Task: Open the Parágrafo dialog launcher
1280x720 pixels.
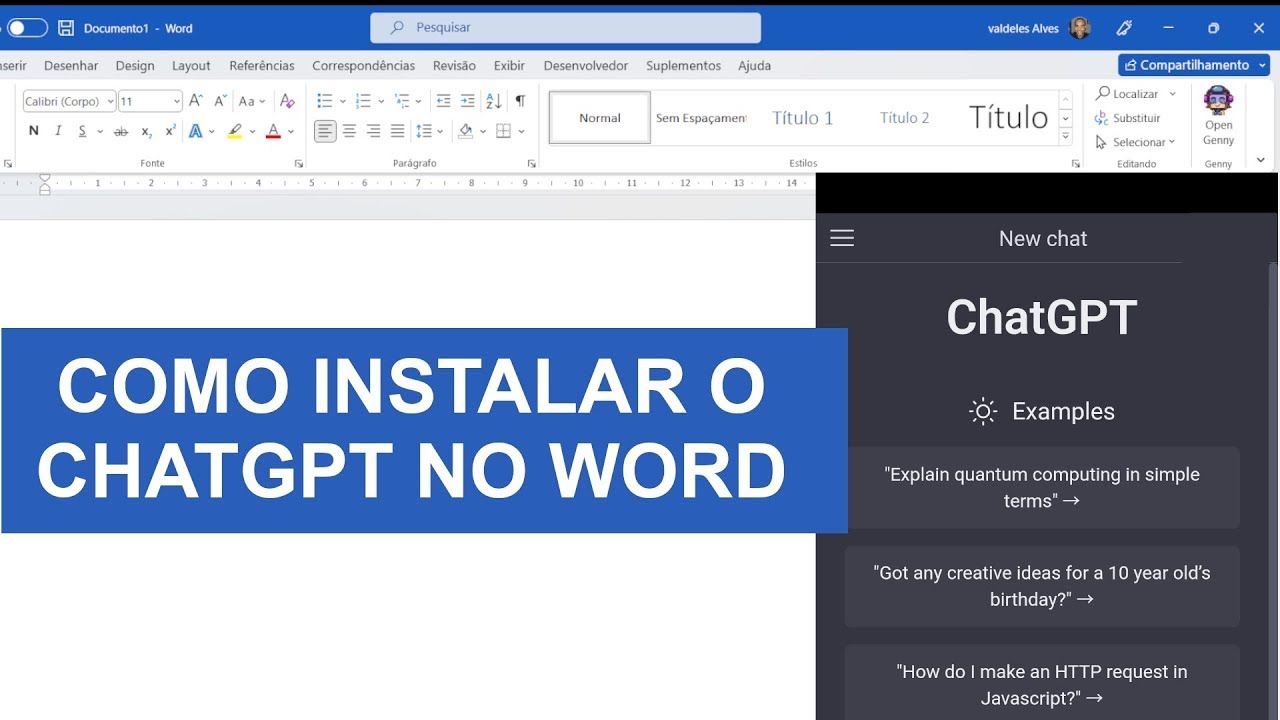Action: coord(531,163)
